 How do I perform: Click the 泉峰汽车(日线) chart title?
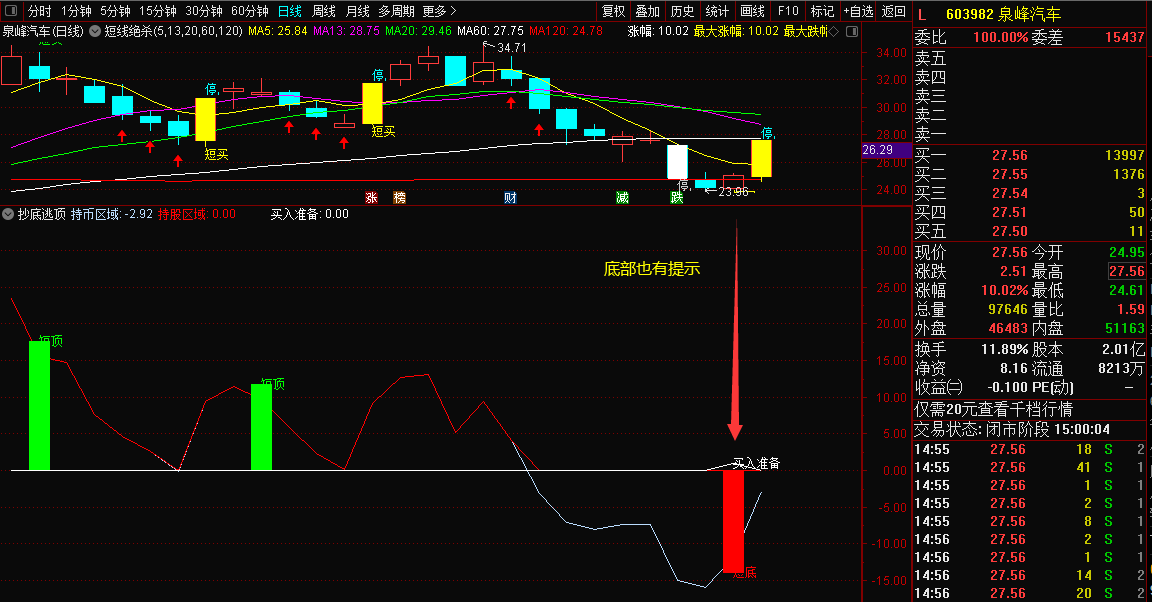43,32
